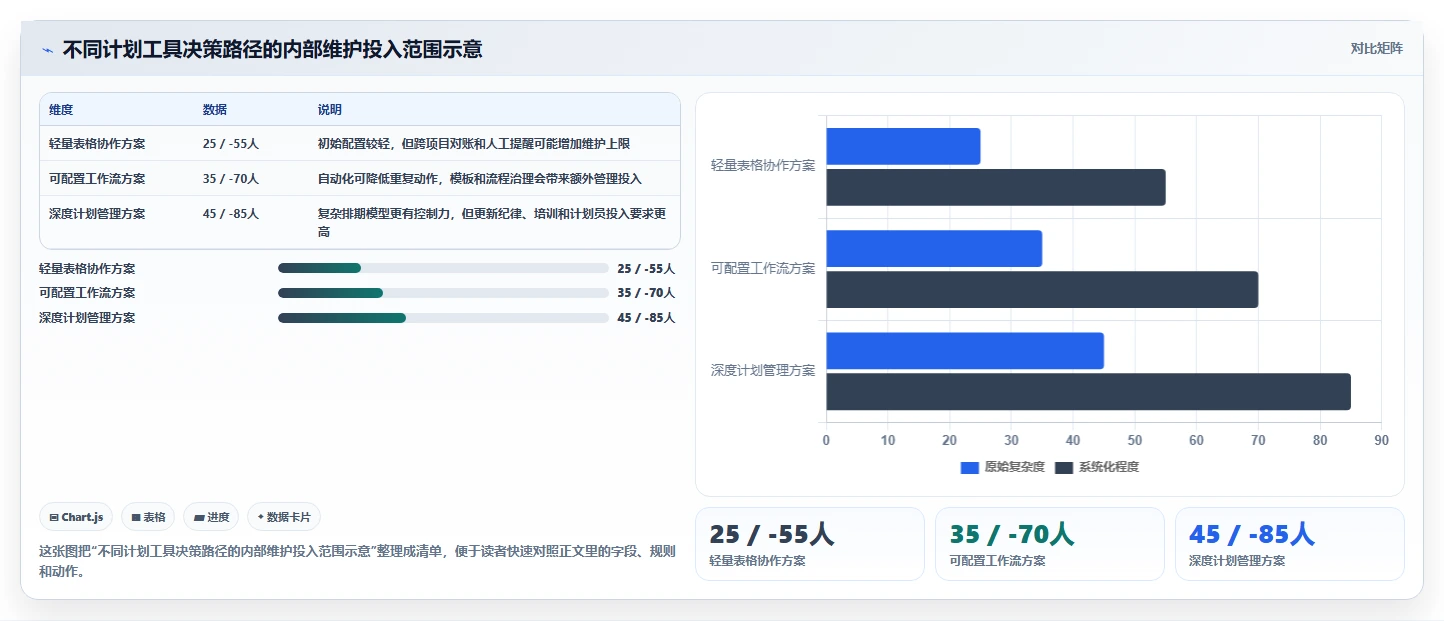Click blue bar for 轻量表格协作方案

point(903,146)
